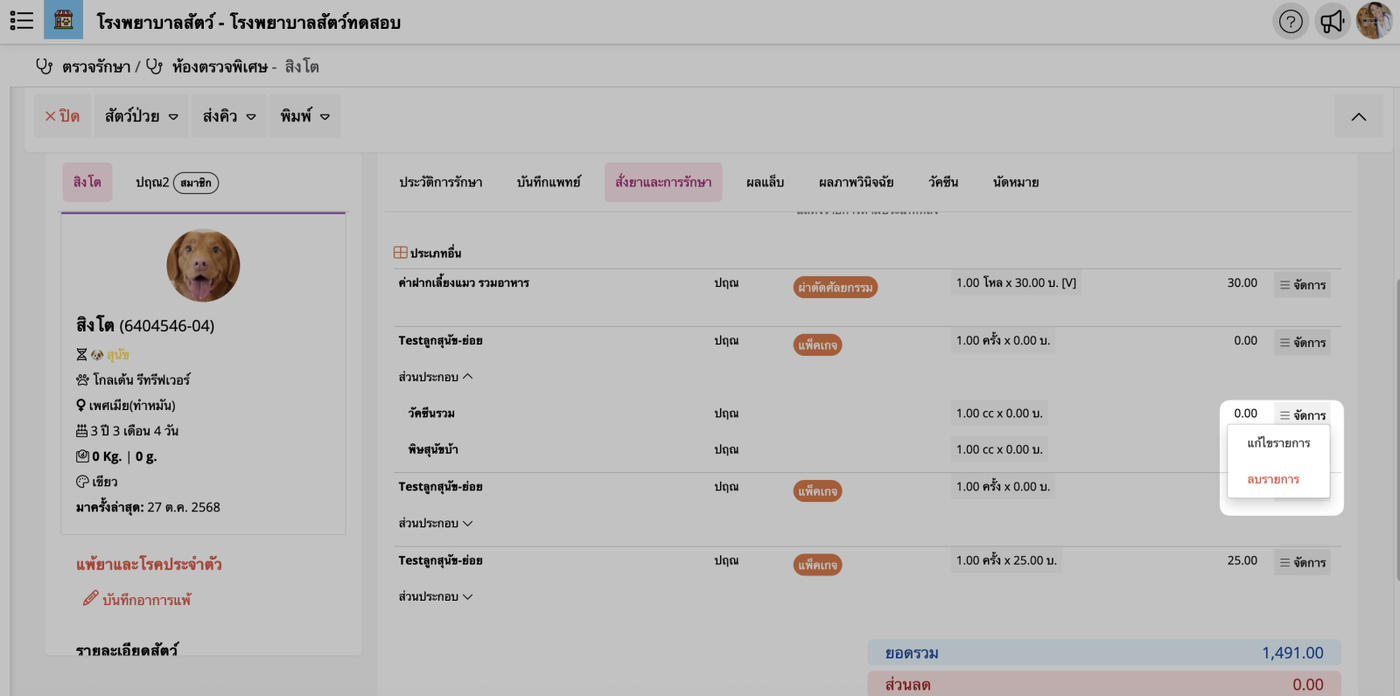Switch to the วัคซีน tab
The height and width of the screenshot is (696, 1400).
[x=943, y=182]
